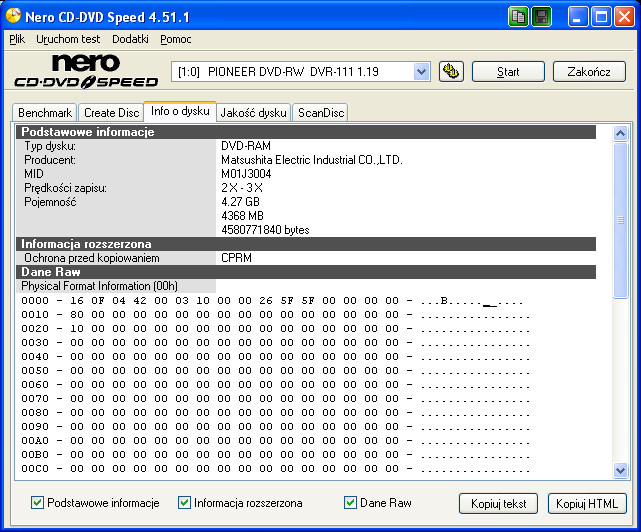Click the 4.27 GB capacity value
This screenshot has height=532, width=641.
point(240,202)
